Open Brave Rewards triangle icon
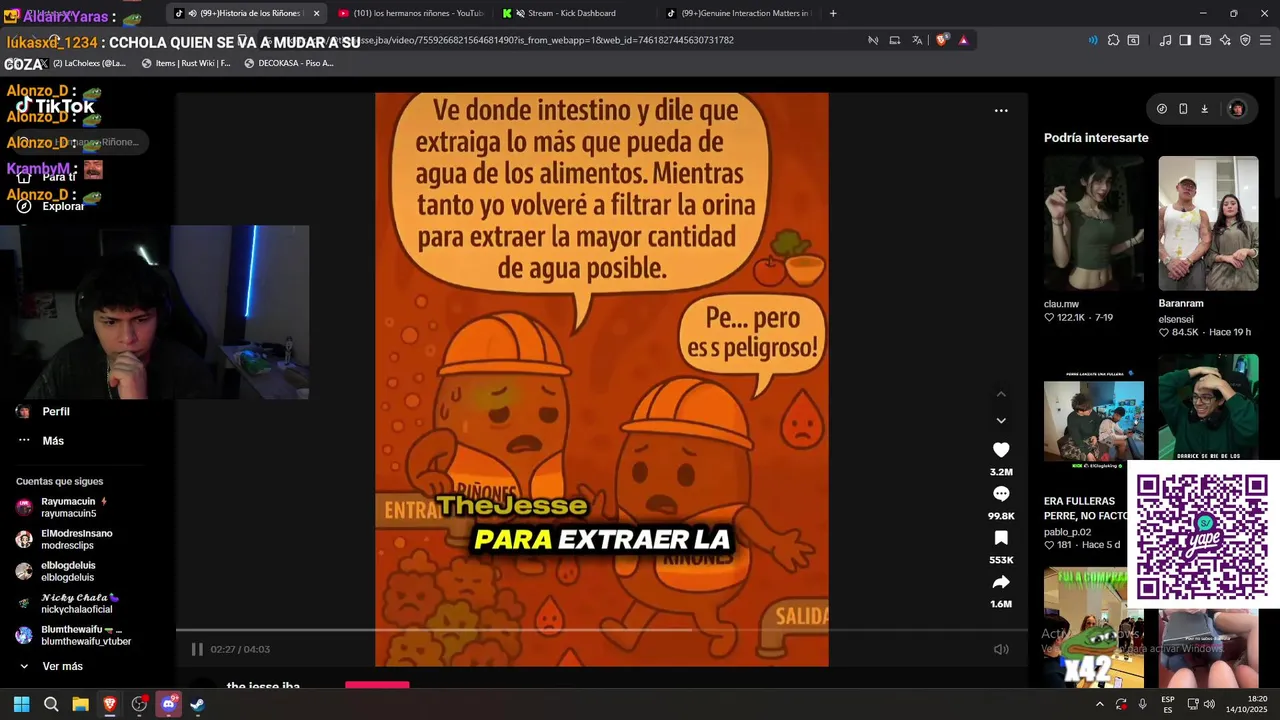This screenshot has height=720, width=1280. (x=963, y=40)
